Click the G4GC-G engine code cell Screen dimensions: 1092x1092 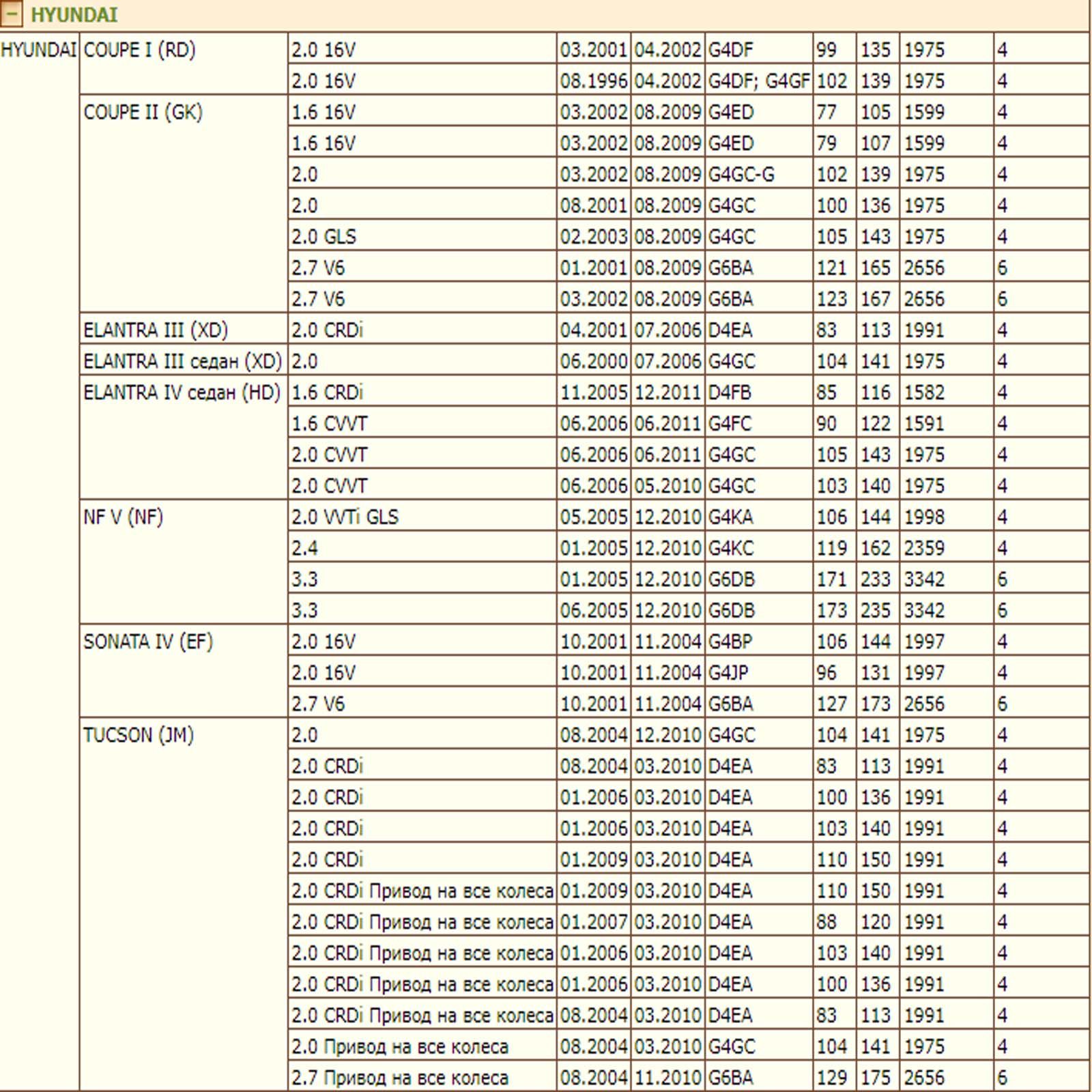click(741, 175)
